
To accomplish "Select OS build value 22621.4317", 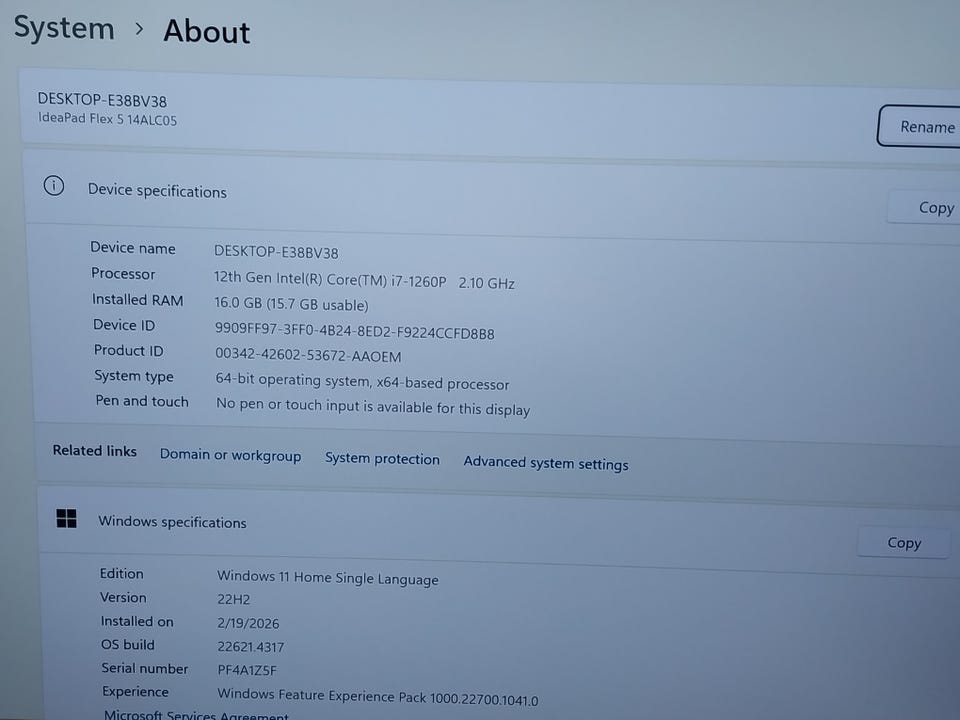I will 250,647.
